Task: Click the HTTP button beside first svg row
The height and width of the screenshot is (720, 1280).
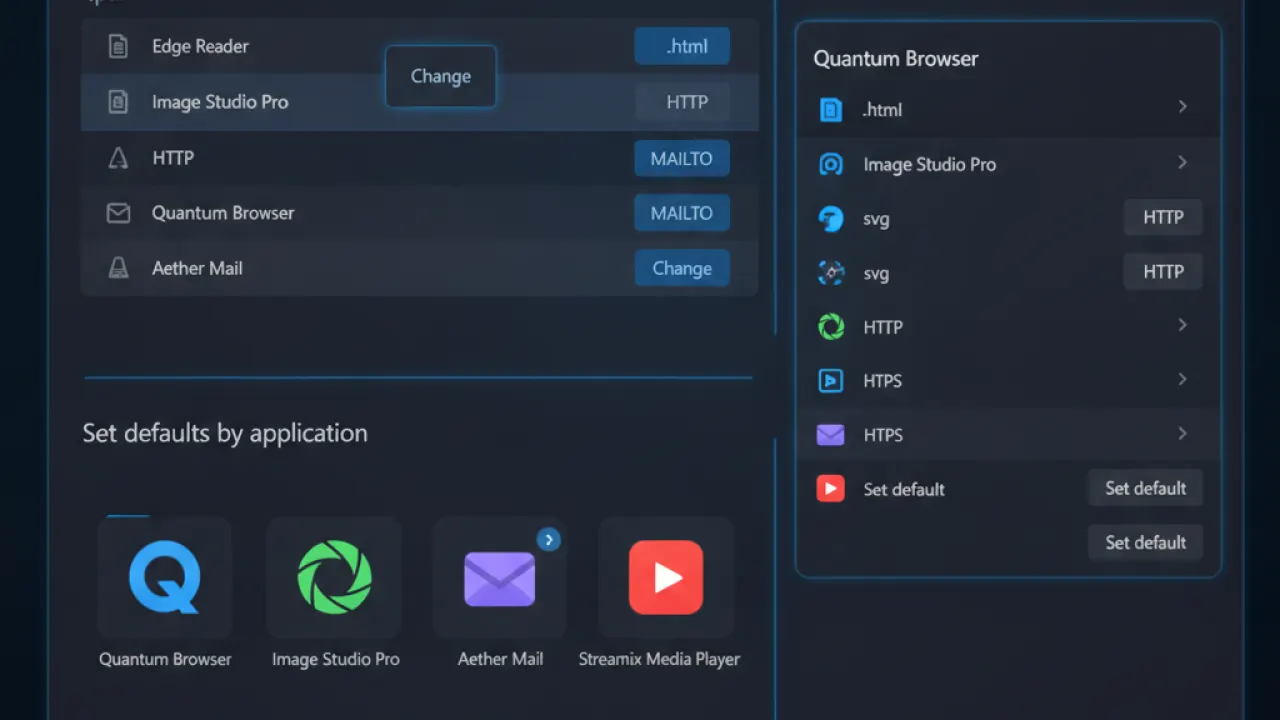Action: 1163,217
